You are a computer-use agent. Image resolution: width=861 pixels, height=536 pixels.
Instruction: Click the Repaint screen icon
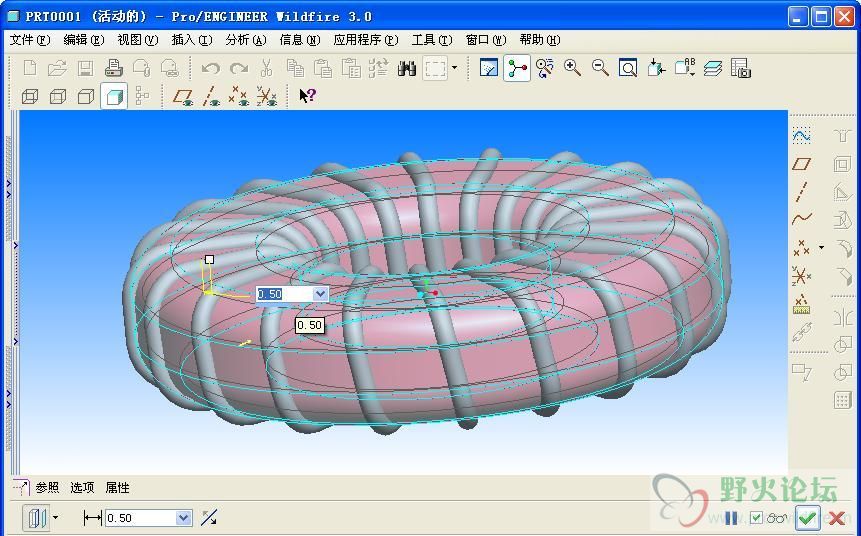click(x=489, y=68)
